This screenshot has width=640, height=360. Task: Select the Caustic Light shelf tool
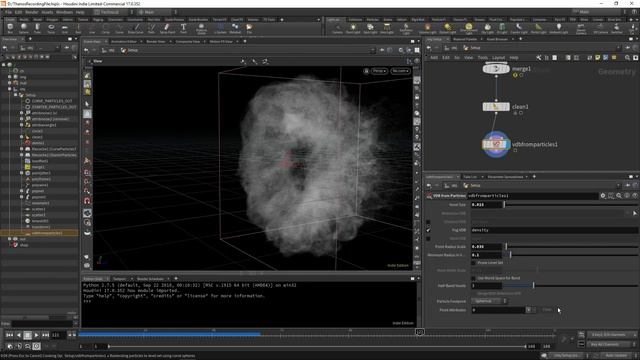(x=519, y=28)
